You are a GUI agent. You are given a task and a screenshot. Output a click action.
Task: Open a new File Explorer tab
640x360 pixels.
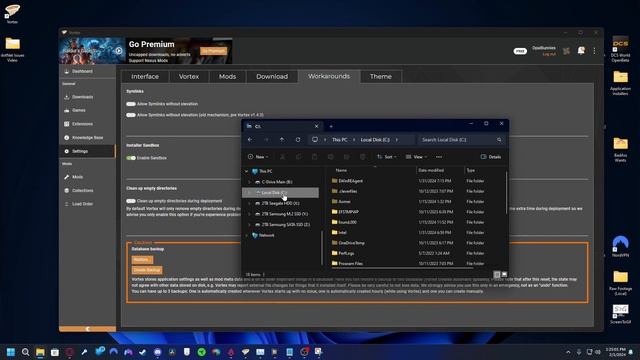coord(331,127)
